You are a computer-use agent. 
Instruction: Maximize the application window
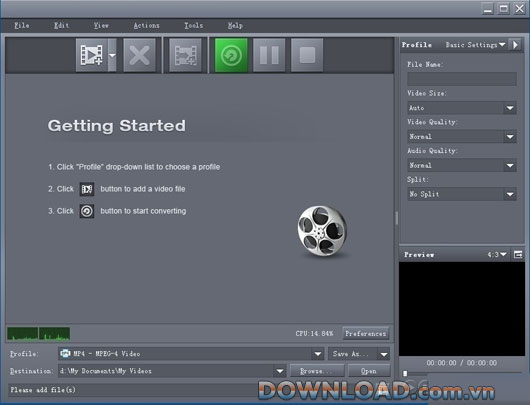[504, 9]
